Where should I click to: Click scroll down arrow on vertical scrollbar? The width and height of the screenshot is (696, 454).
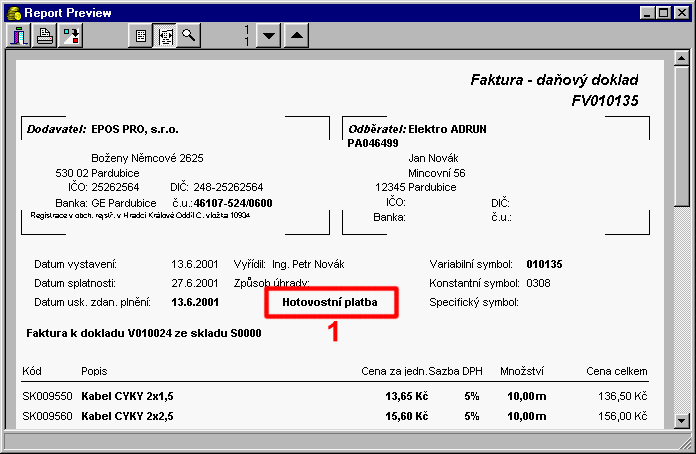click(684, 420)
